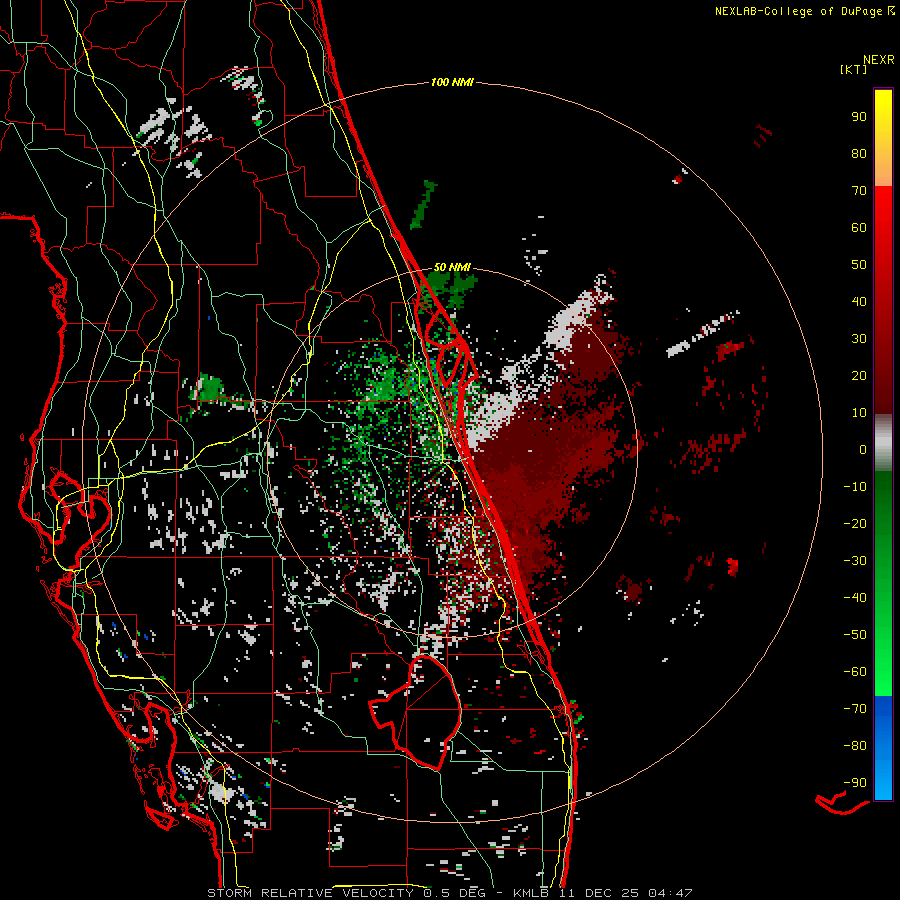Click the 20 value on the velocity scale

[859, 376]
